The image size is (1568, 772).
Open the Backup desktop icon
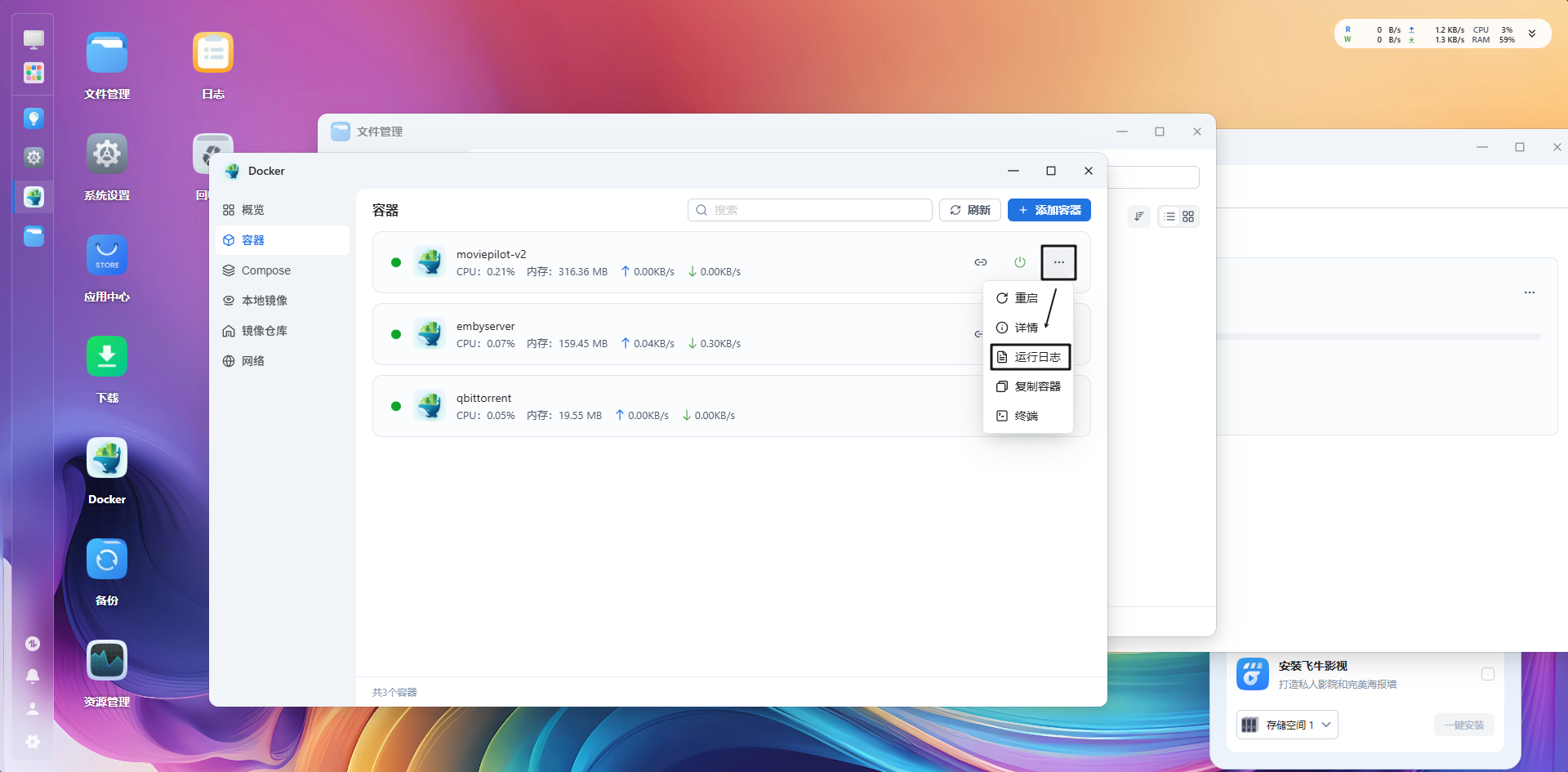[x=107, y=560]
